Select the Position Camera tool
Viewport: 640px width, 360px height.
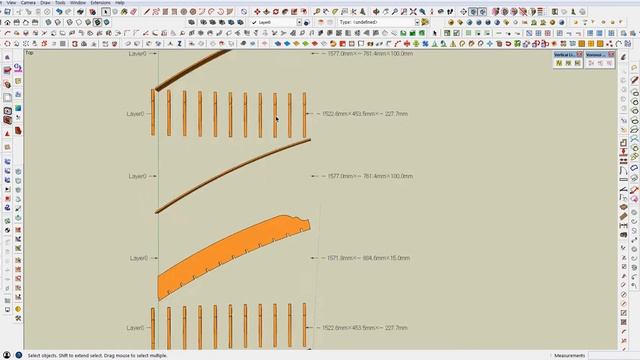(x=432, y=12)
